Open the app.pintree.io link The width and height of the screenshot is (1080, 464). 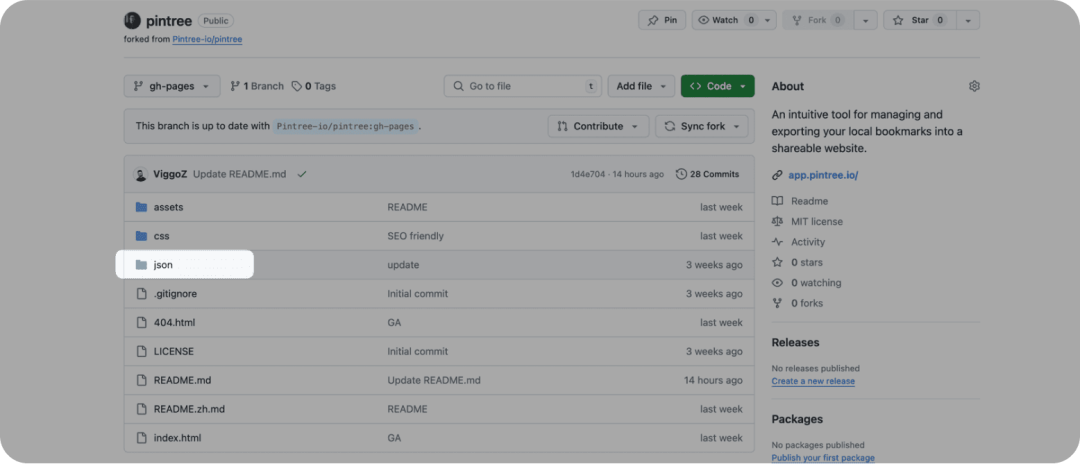tap(823, 176)
